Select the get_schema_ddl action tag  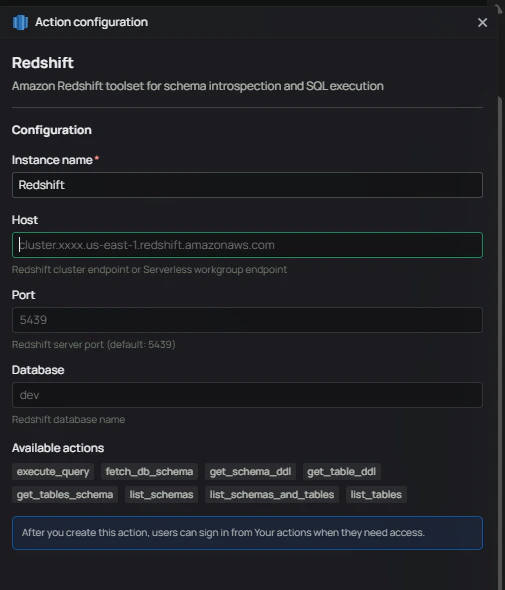(250, 471)
